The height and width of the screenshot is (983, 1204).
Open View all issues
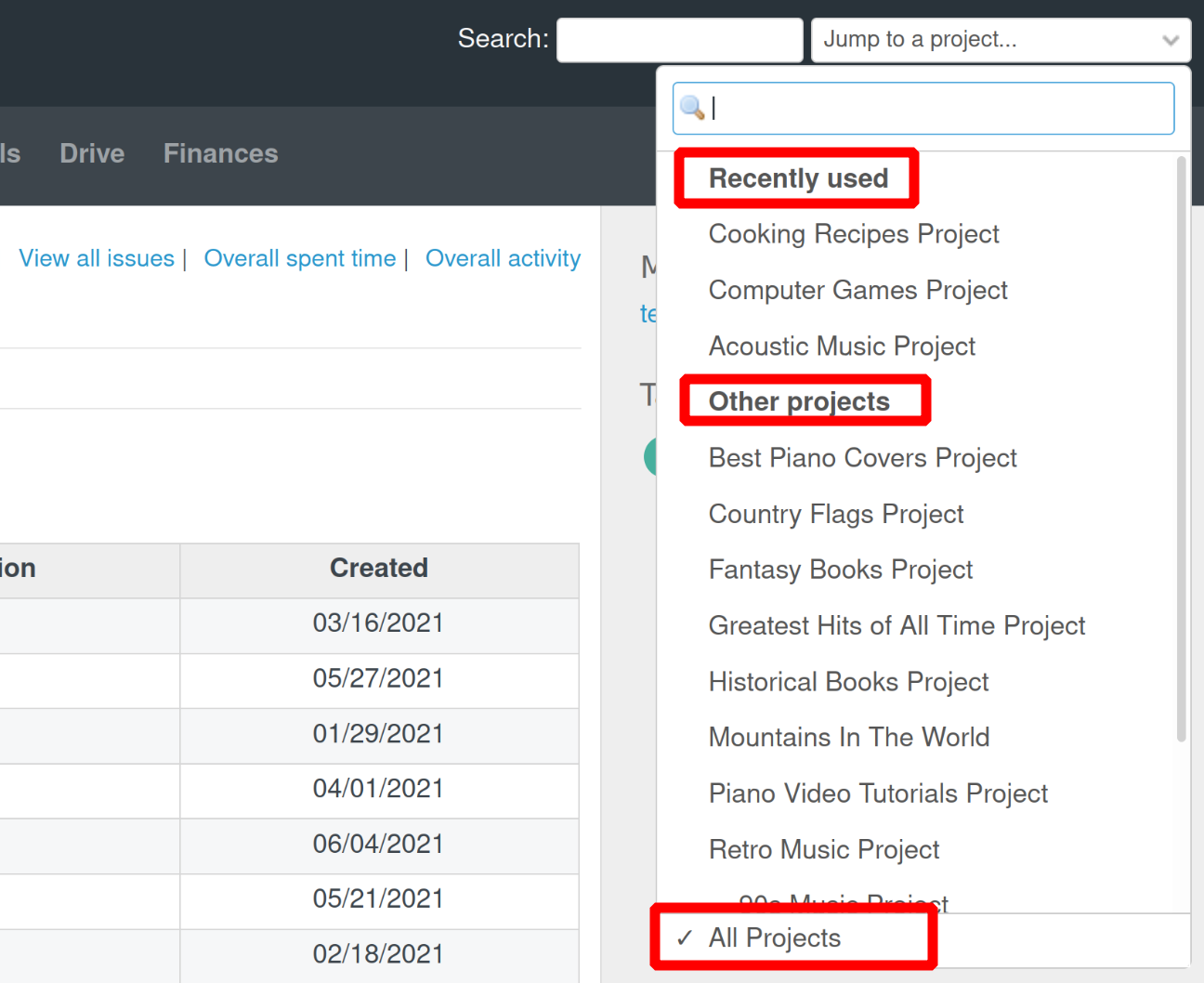point(97,258)
